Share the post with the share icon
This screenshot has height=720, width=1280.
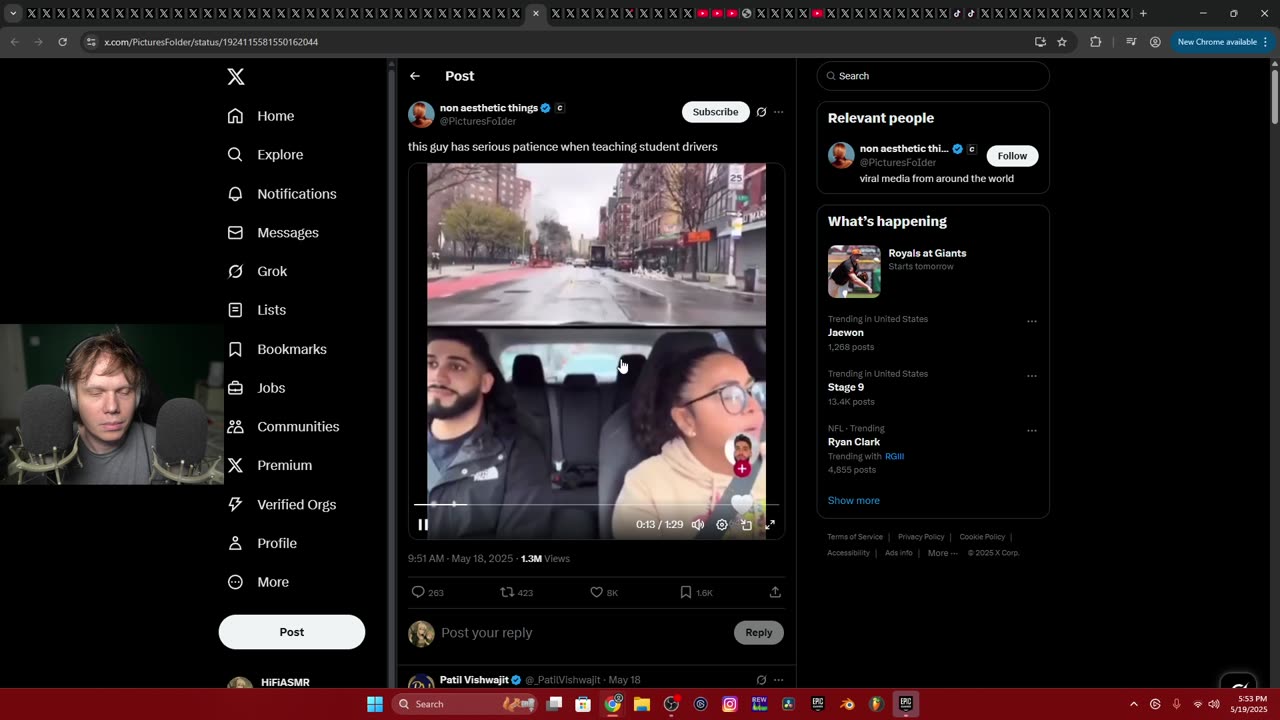pos(775,592)
